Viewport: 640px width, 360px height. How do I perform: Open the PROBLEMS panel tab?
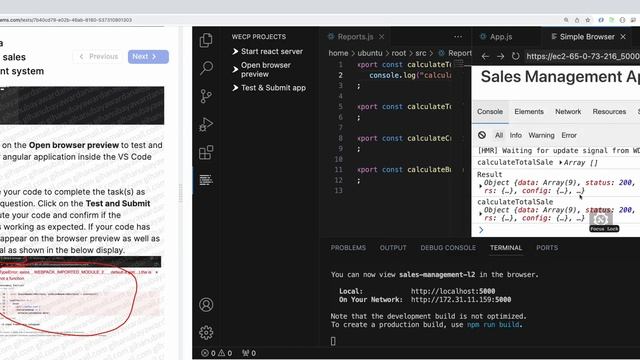[x=348, y=248]
